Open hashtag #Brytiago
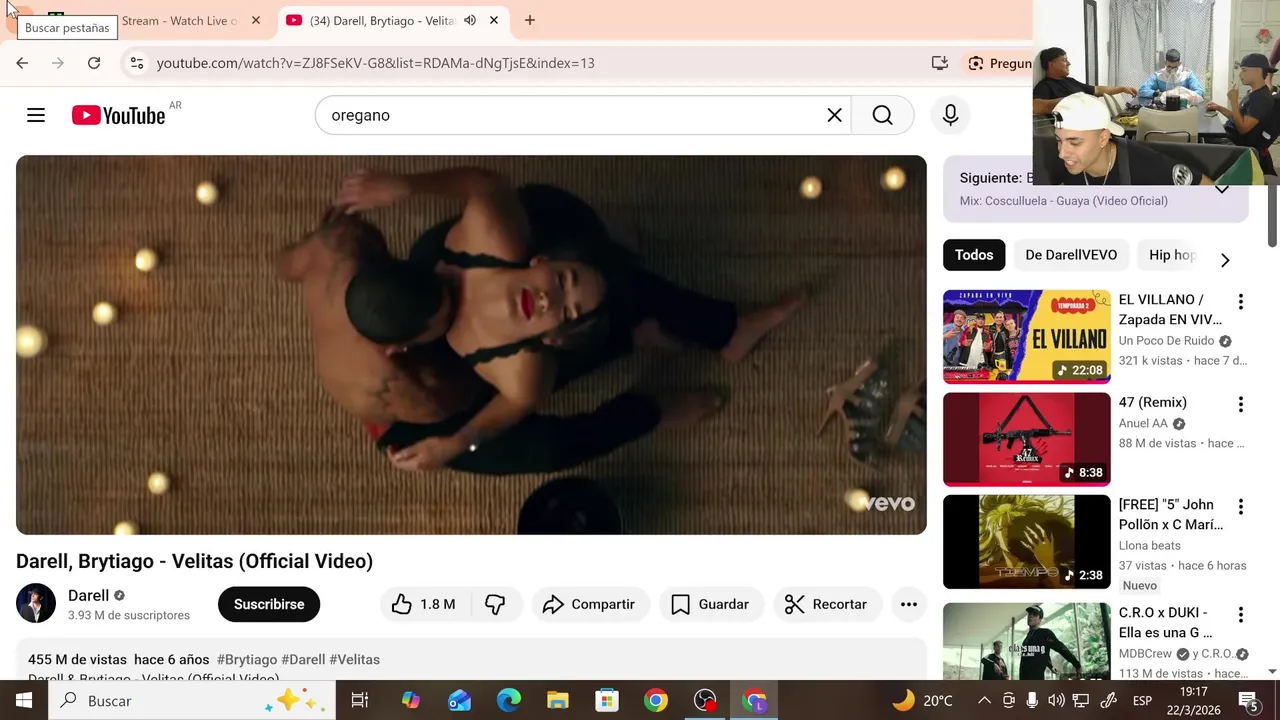This screenshot has height=720, width=1280. (x=247, y=660)
